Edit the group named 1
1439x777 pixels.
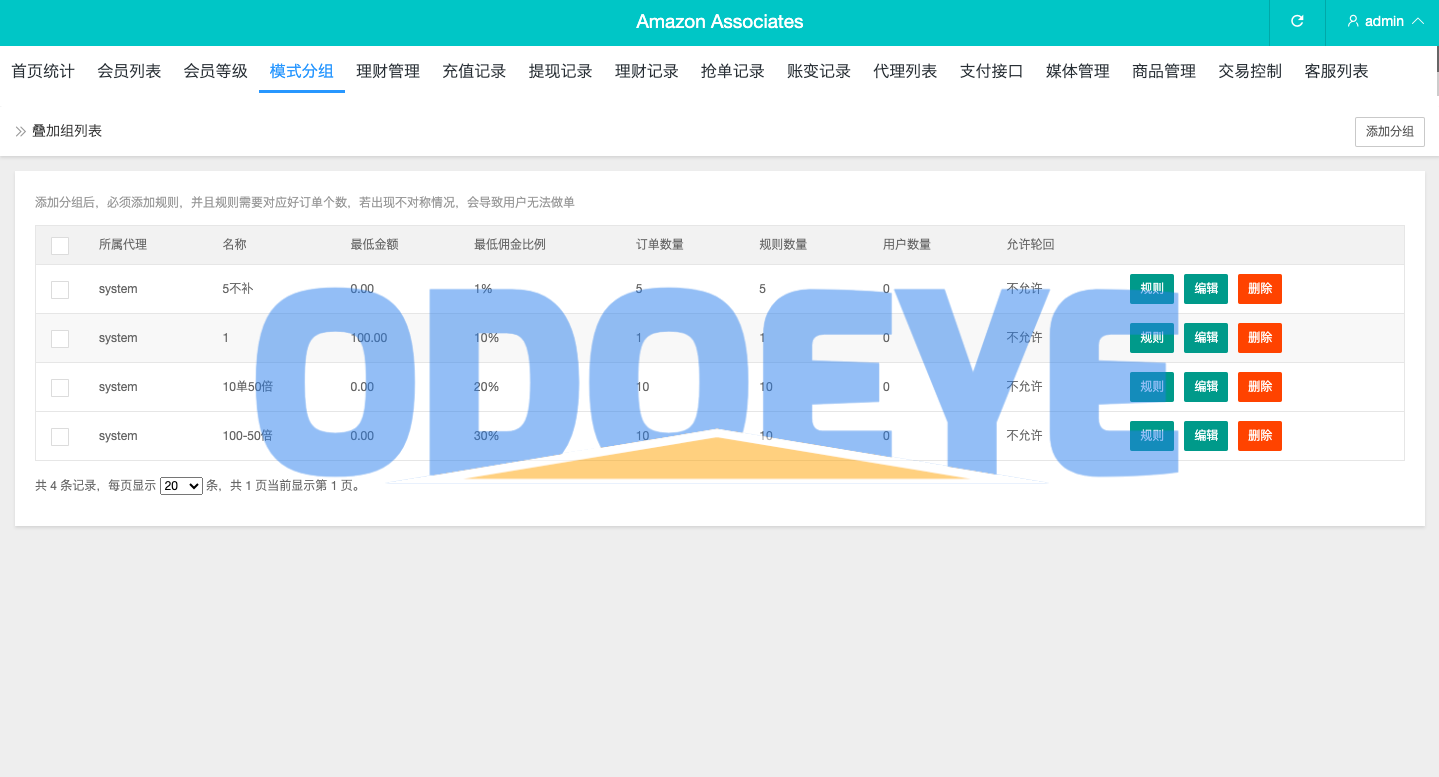pyautogui.click(x=1205, y=338)
